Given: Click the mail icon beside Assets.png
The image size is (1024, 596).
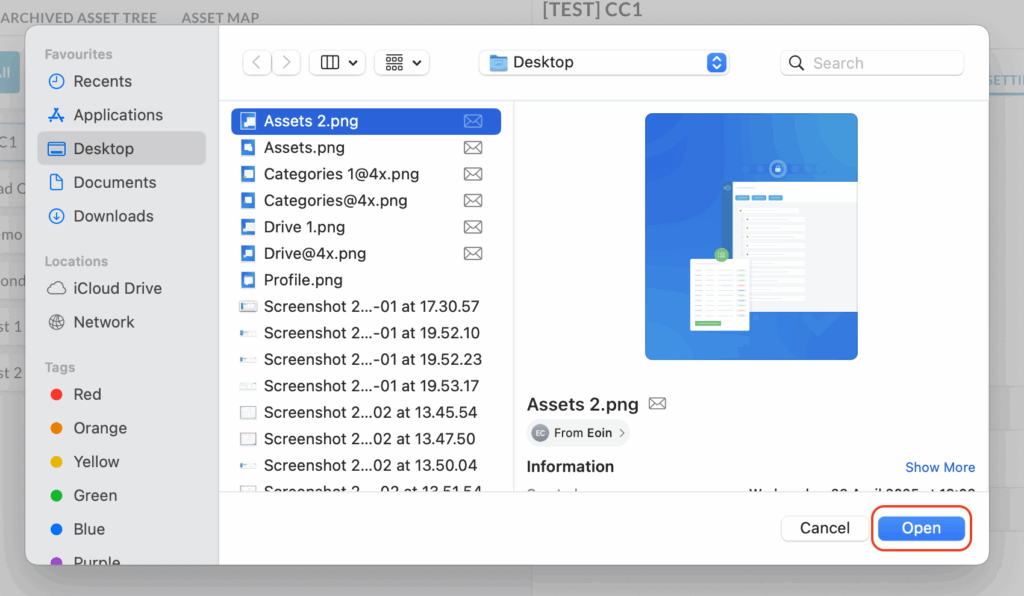Looking at the screenshot, I should coord(473,148).
